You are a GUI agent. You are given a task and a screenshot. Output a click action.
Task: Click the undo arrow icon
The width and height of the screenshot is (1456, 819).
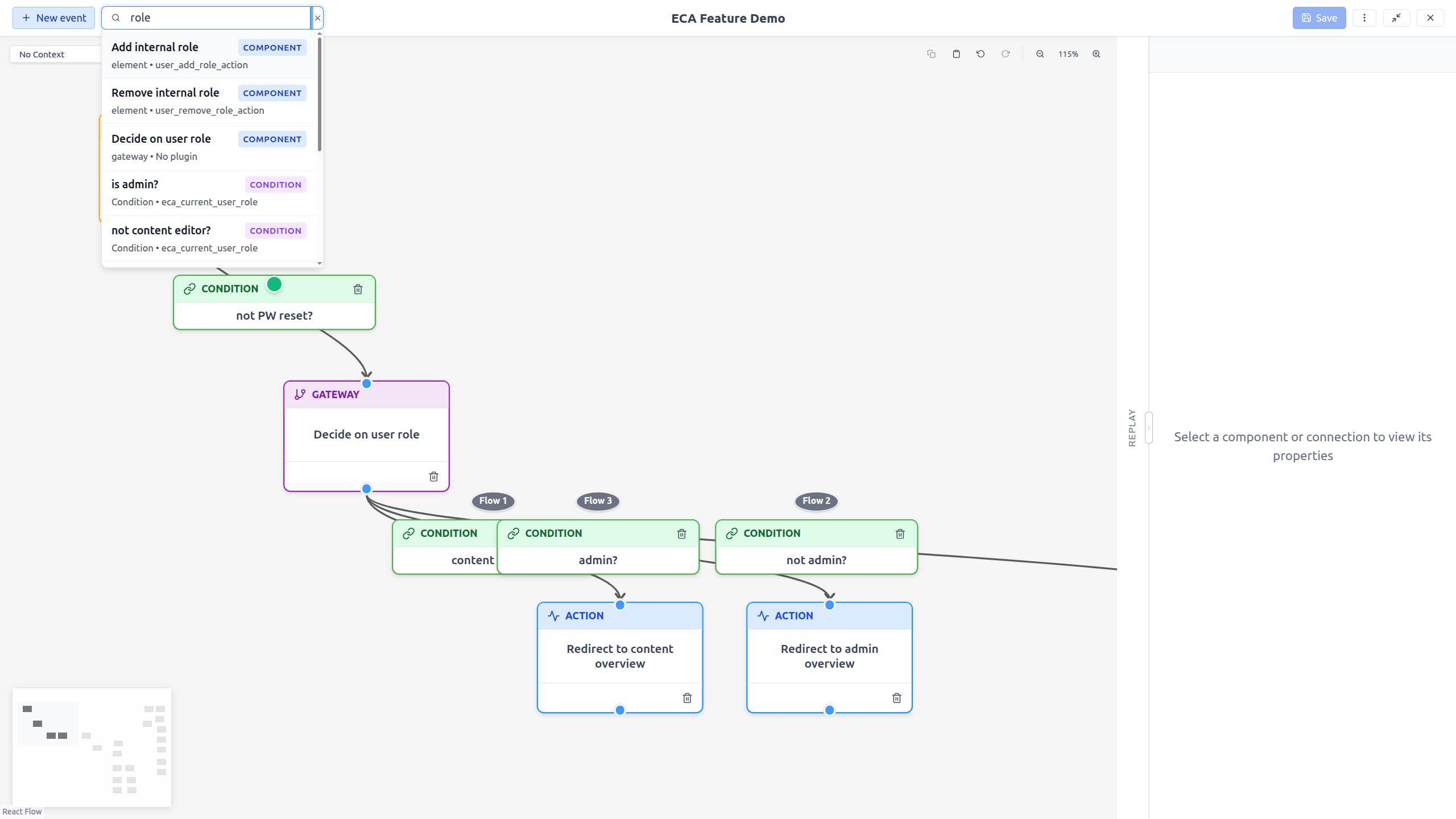click(981, 54)
